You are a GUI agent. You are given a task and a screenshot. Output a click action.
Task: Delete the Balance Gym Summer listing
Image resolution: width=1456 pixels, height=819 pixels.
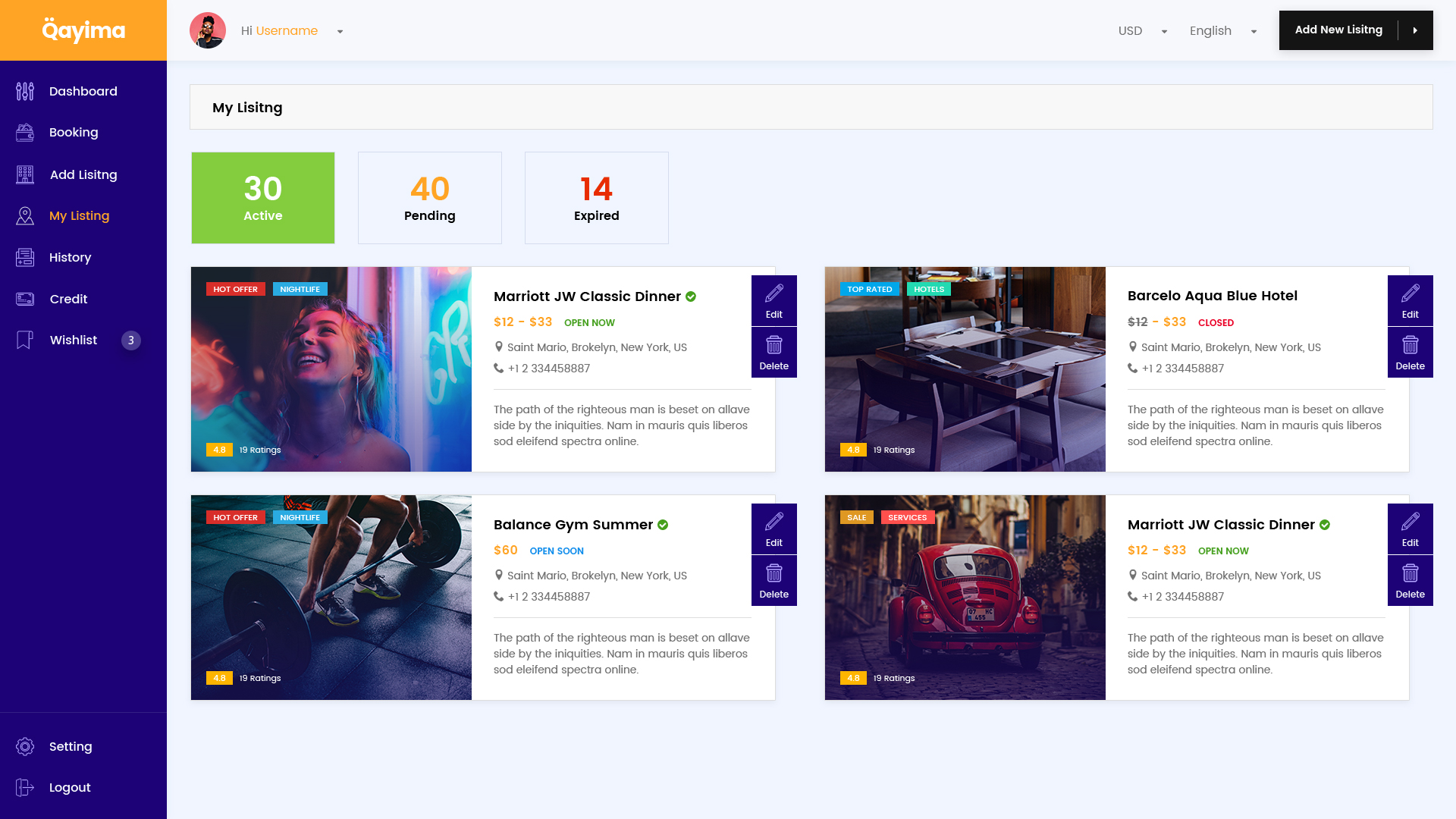[x=773, y=581]
